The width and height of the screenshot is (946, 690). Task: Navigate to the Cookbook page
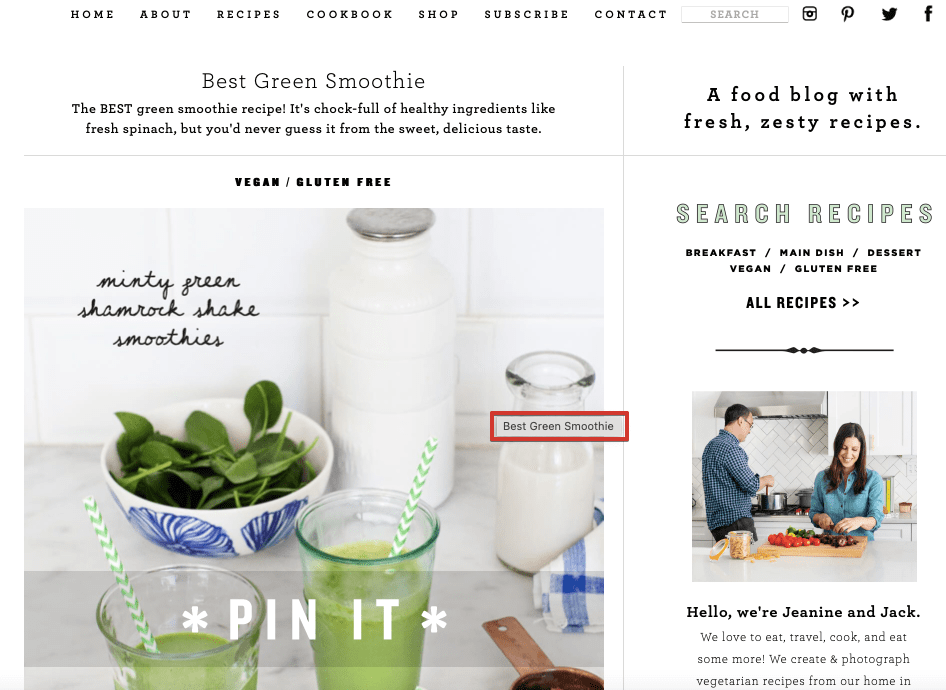tap(350, 14)
